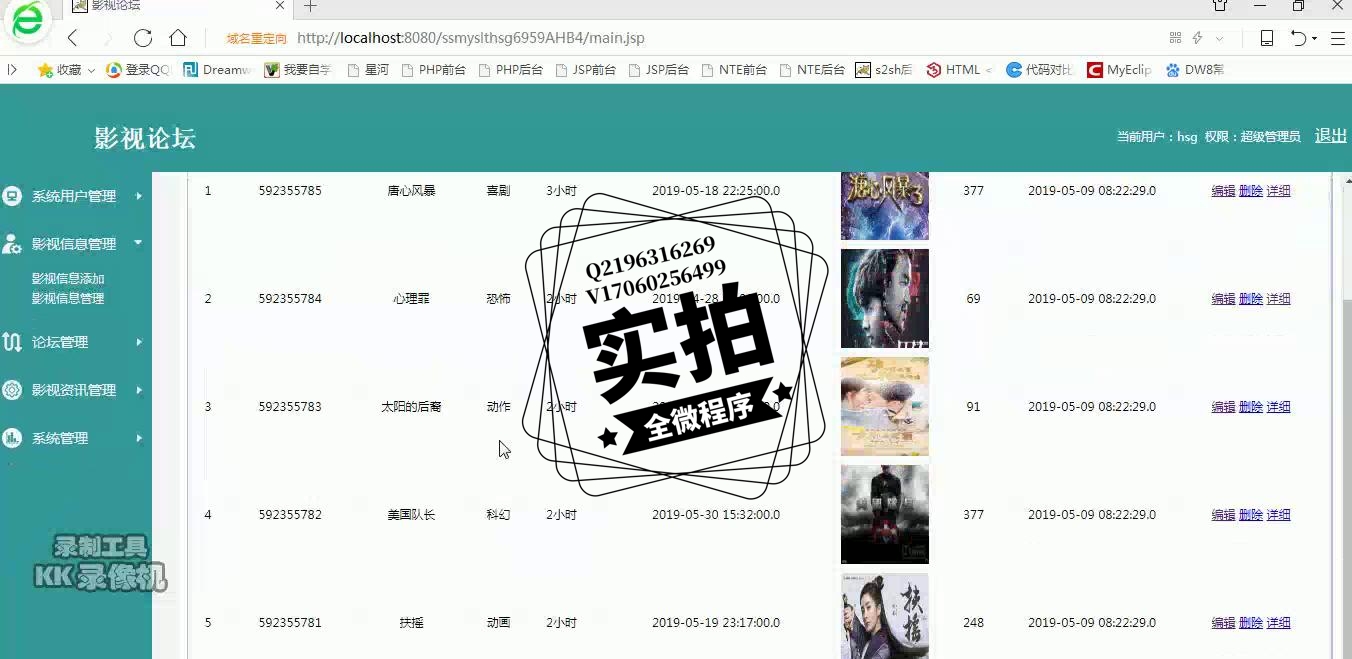Open 影视信息管理 submenu item
1352x659 pixels.
pyautogui.click(x=68, y=298)
